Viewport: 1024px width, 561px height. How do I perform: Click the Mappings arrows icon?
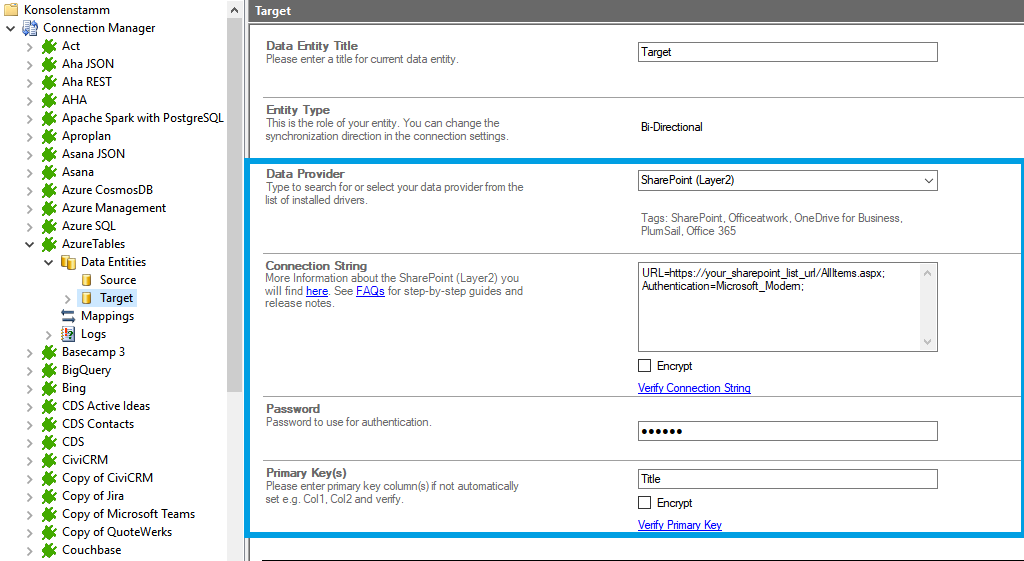click(68, 316)
